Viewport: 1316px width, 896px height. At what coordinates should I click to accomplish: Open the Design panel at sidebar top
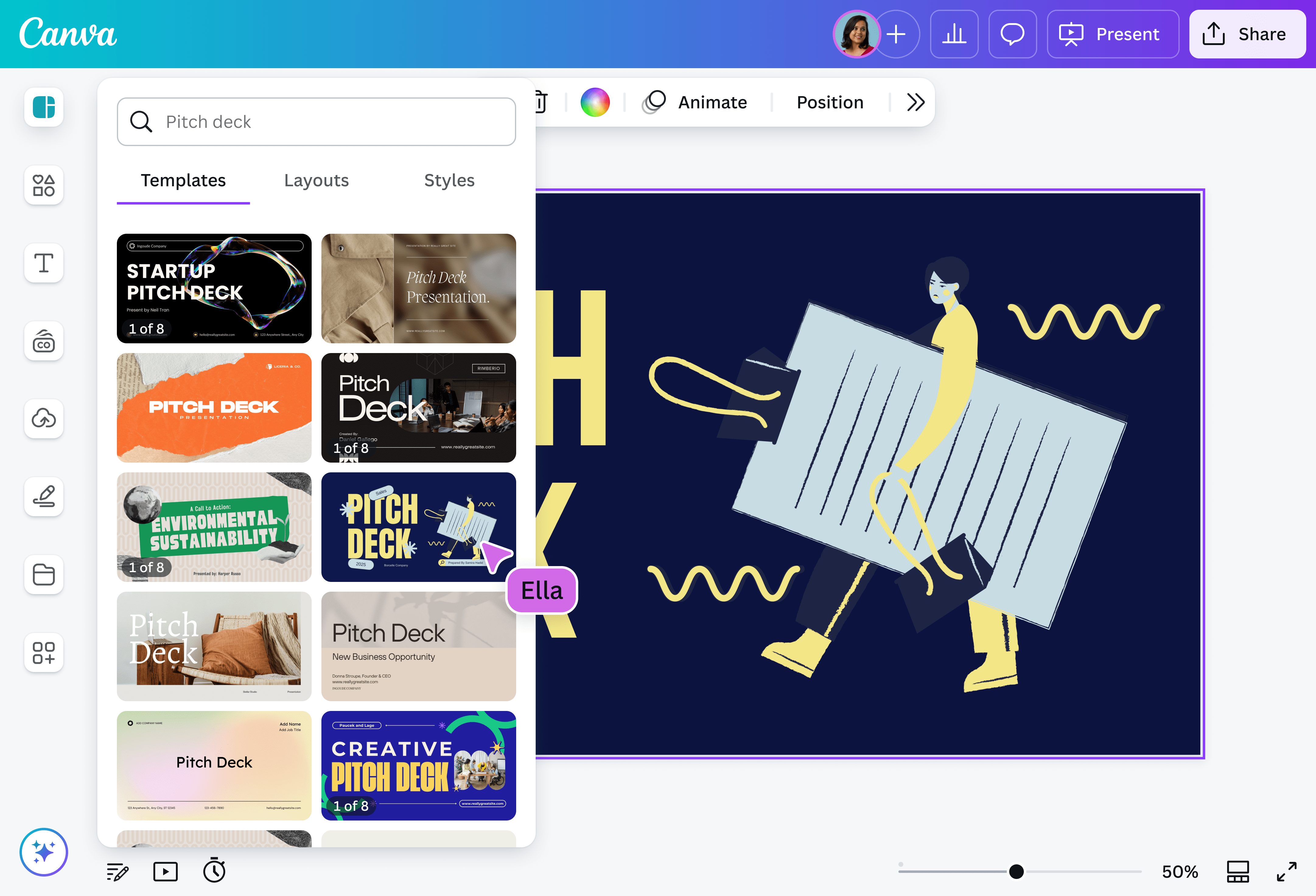click(x=44, y=107)
